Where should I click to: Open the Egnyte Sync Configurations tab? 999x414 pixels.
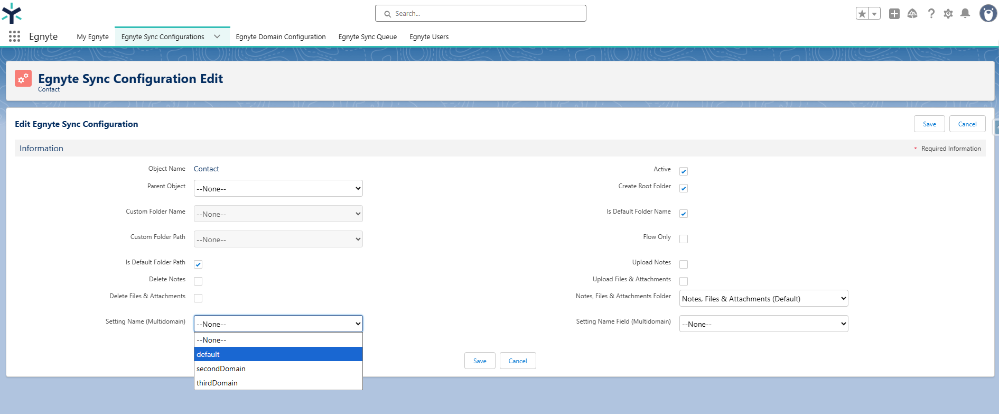point(162,37)
